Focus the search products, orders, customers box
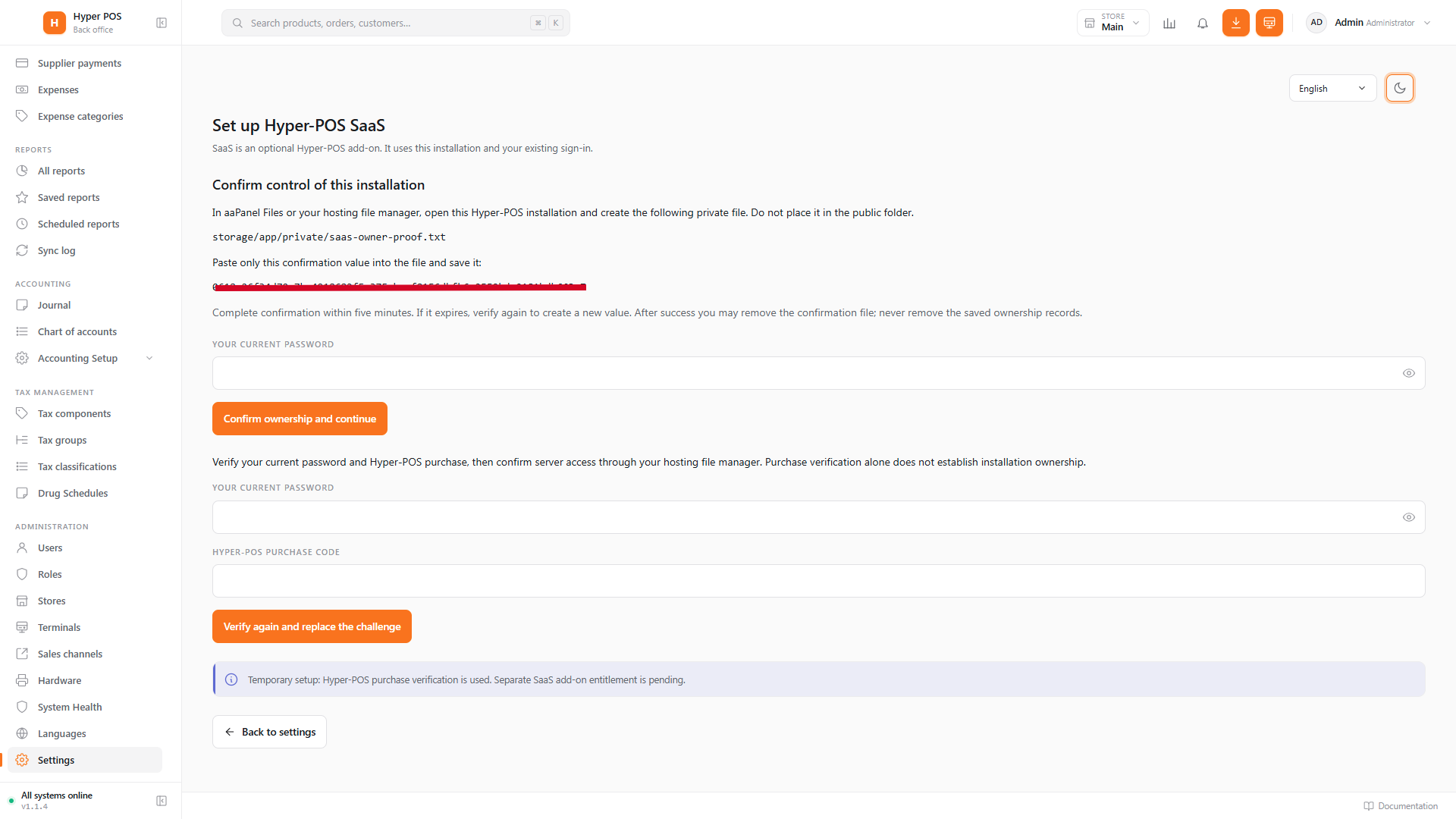The height and width of the screenshot is (819, 1456). pyautogui.click(x=395, y=23)
